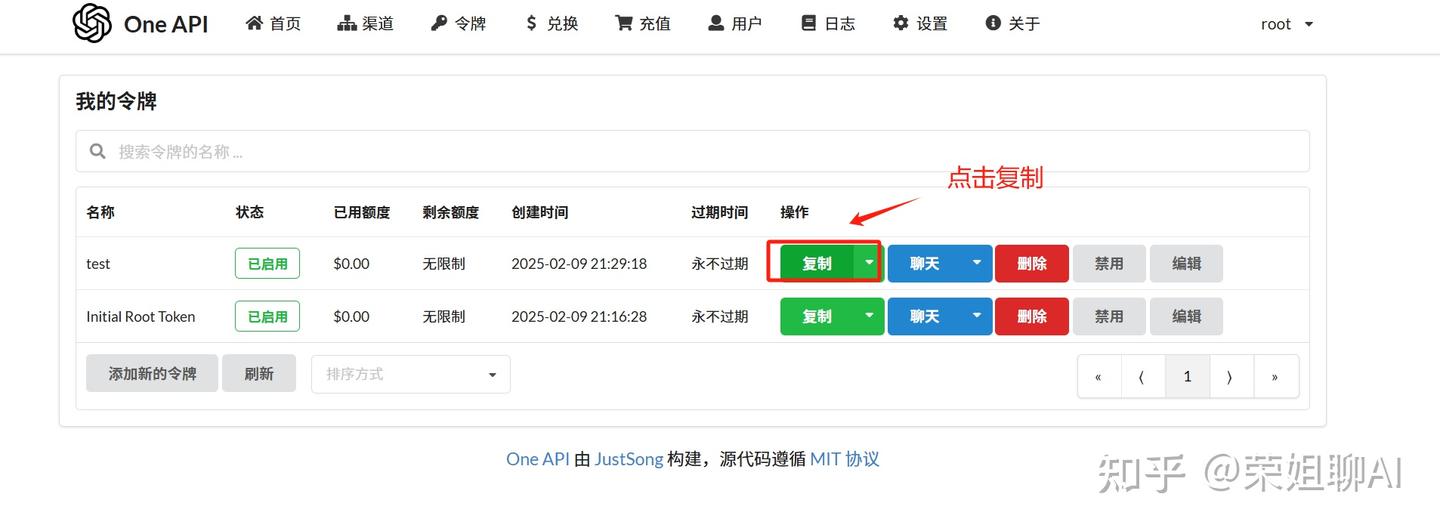Expand 聊天 dropdown for Initial Root Token

(x=977, y=316)
